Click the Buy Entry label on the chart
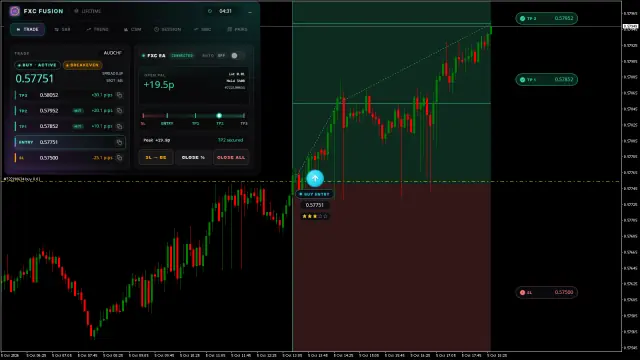The image size is (640, 360). pyautogui.click(x=315, y=194)
